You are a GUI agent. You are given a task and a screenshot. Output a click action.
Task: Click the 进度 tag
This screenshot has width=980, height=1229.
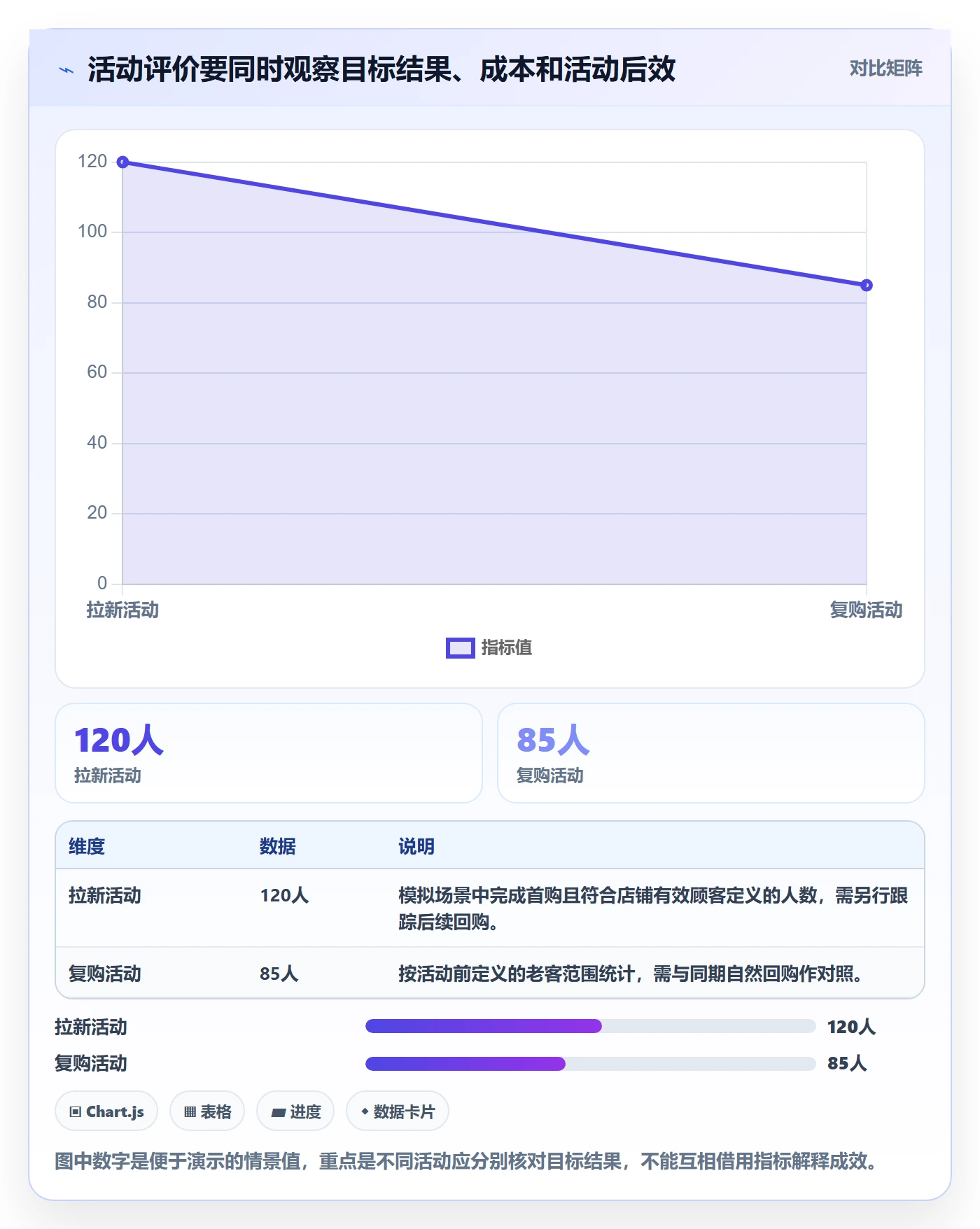point(295,1111)
